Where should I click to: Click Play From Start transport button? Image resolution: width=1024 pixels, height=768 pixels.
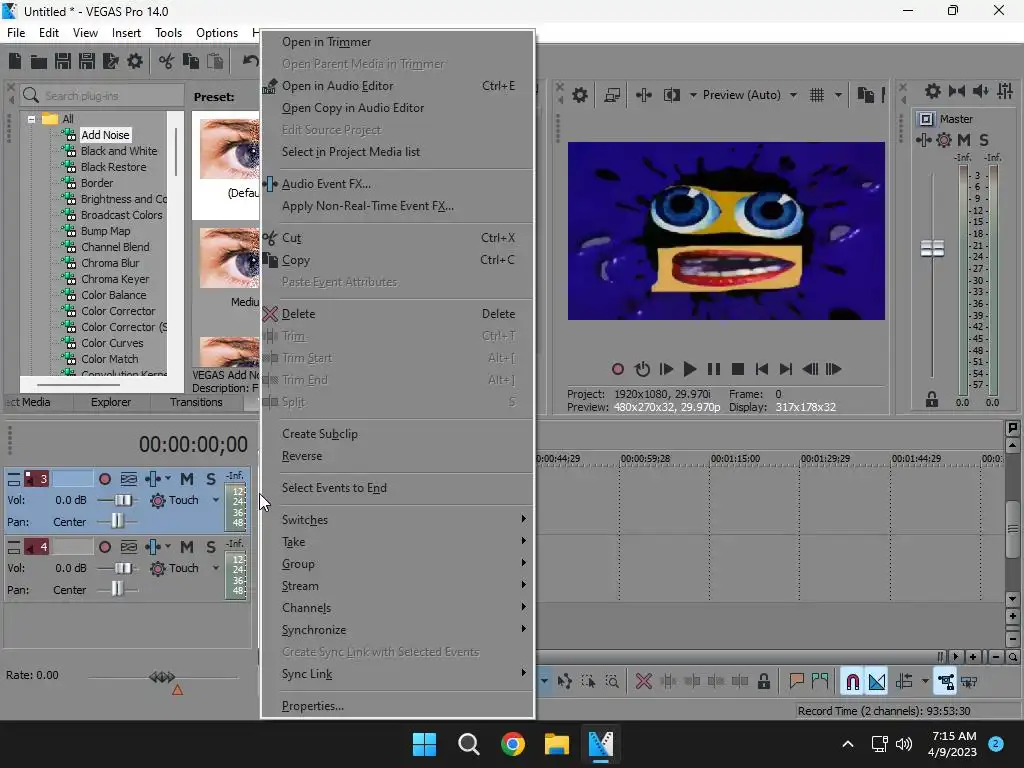point(665,369)
